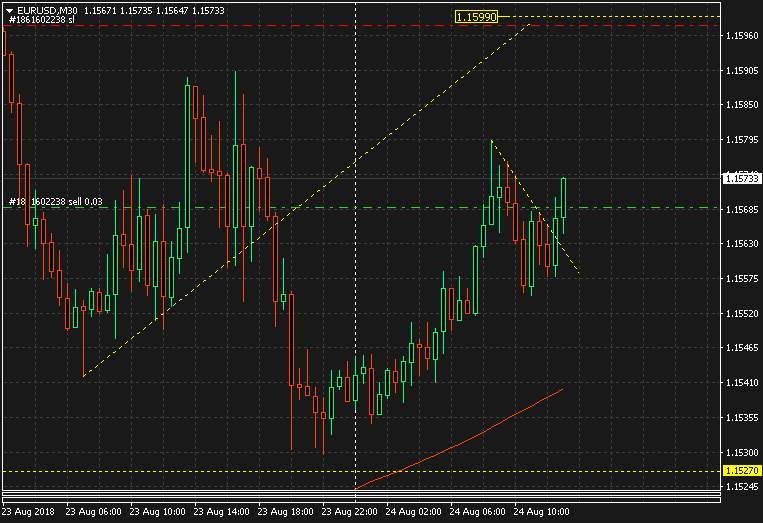Click the 1.15960 price scale label

pyautogui.click(x=740, y=36)
